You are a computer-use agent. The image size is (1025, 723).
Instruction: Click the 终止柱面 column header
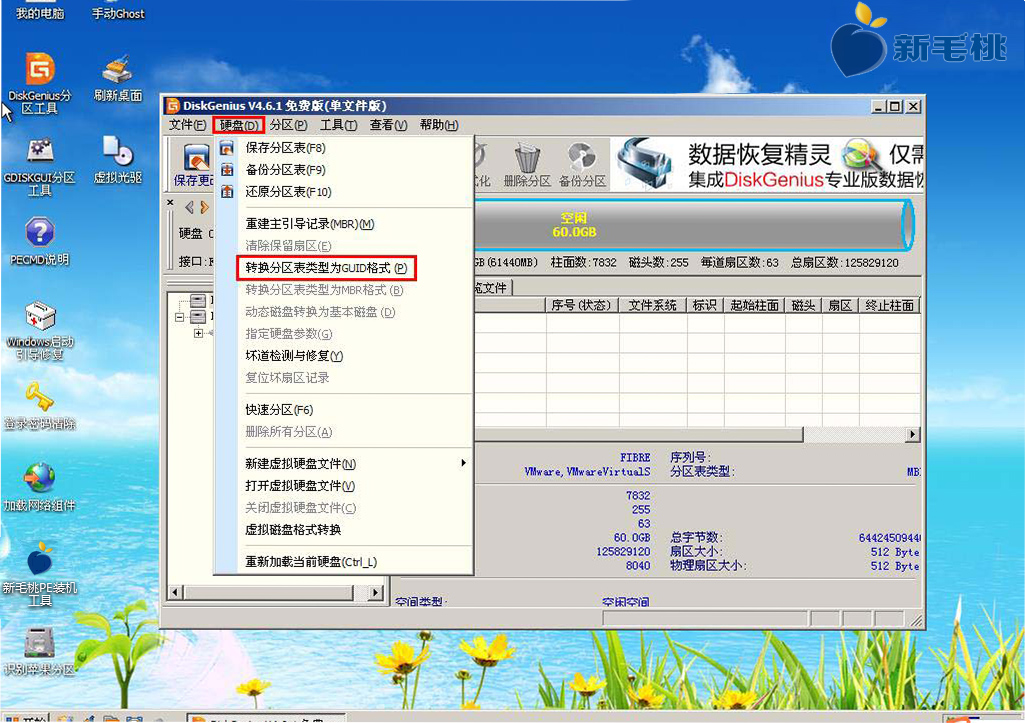(890, 305)
